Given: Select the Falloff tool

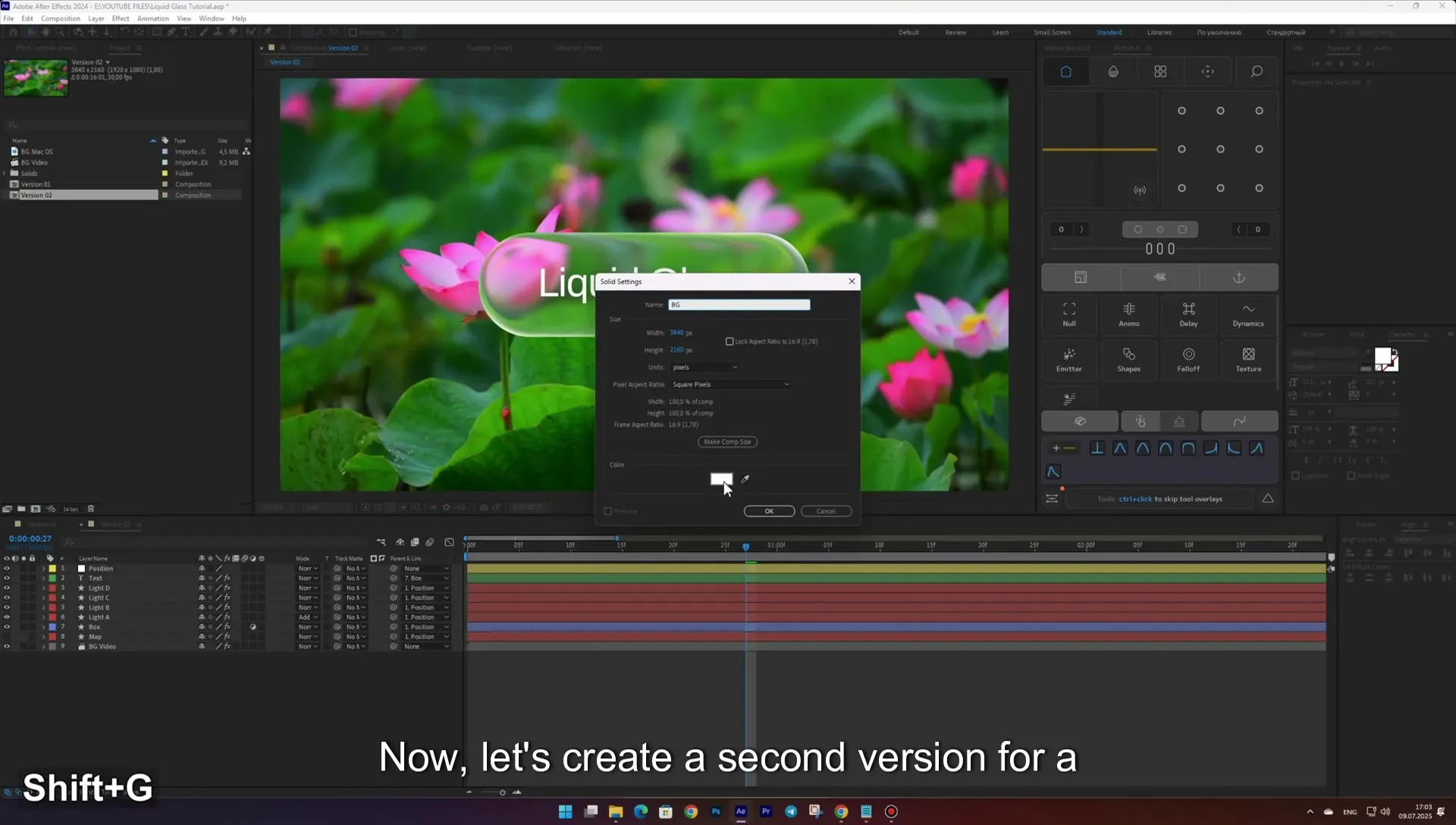Looking at the screenshot, I should [1188, 359].
